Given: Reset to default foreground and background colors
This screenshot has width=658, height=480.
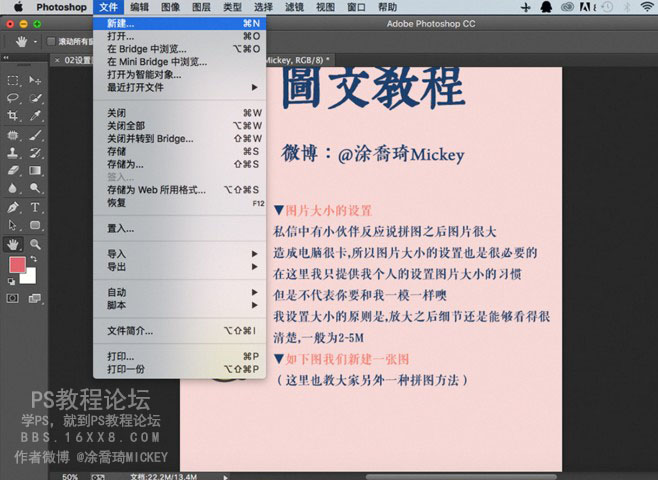Looking at the screenshot, I should [x=11, y=282].
